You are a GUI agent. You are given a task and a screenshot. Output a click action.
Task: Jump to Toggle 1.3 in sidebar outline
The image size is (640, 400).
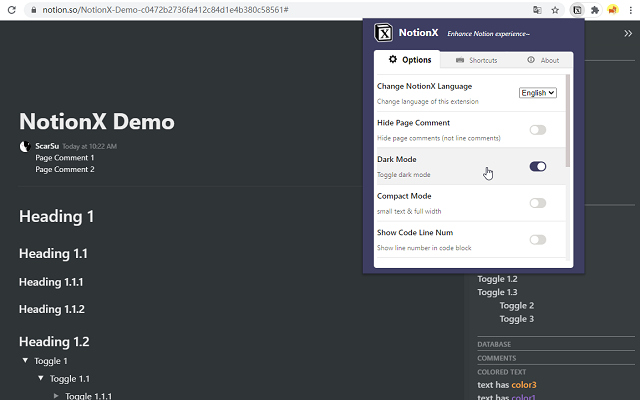[497, 292]
